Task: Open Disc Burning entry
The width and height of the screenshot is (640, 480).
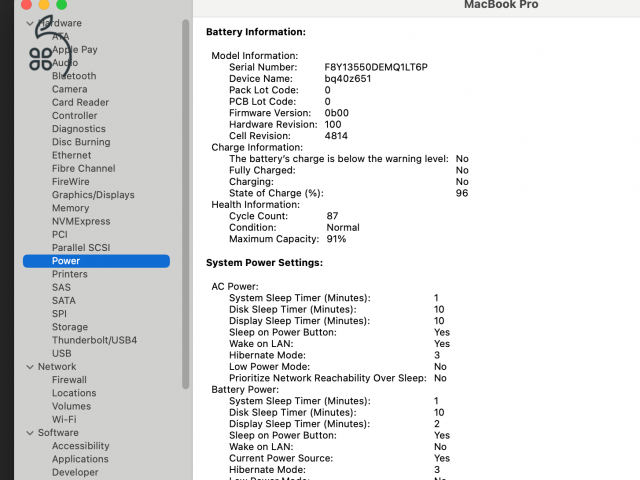Action: tap(81, 142)
